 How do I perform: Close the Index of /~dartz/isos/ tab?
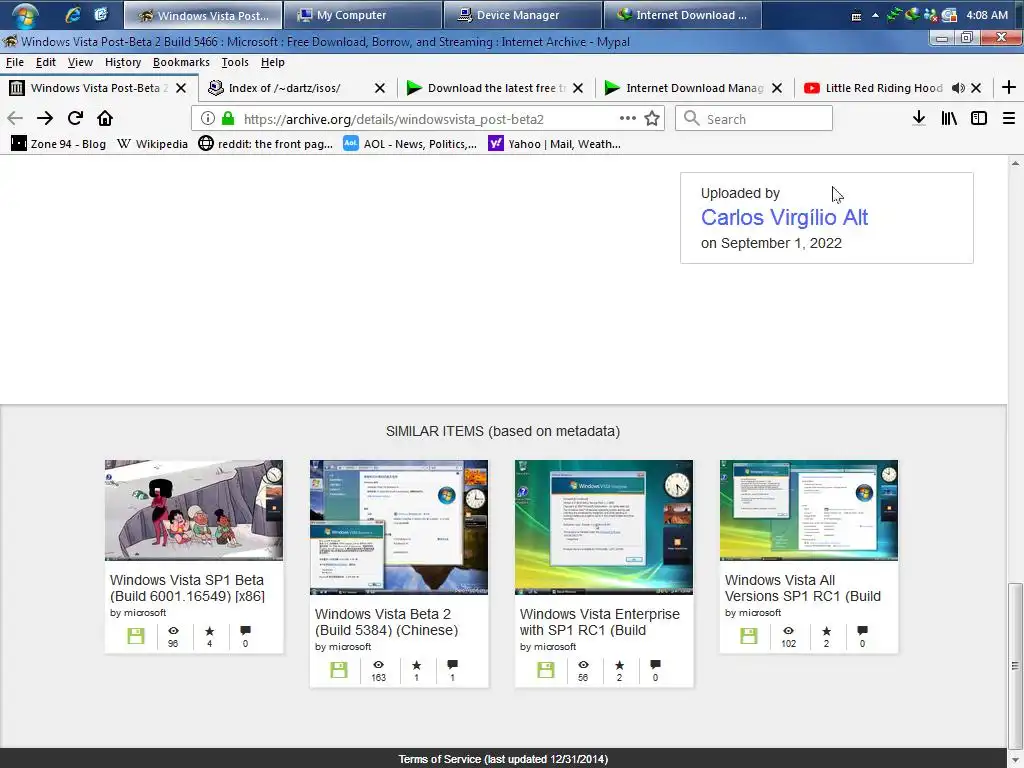pos(379,88)
